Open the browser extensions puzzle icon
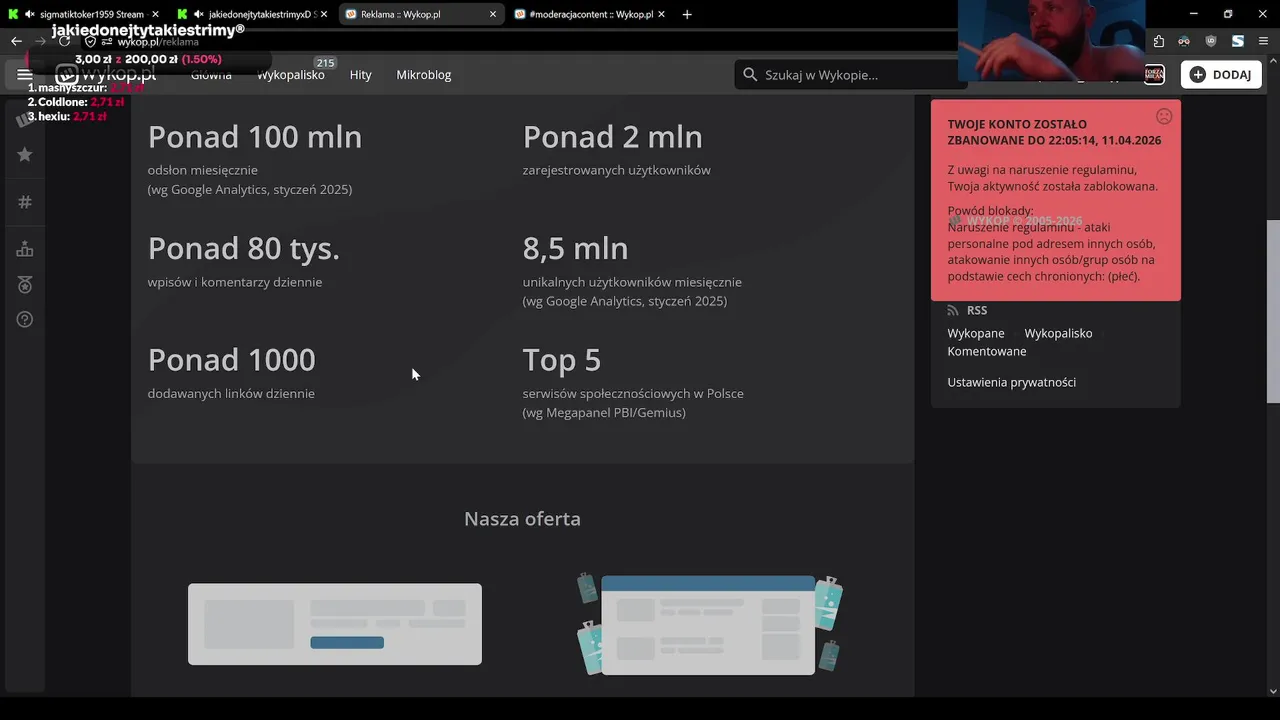The image size is (1280, 720). click(x=1158, y=42)
